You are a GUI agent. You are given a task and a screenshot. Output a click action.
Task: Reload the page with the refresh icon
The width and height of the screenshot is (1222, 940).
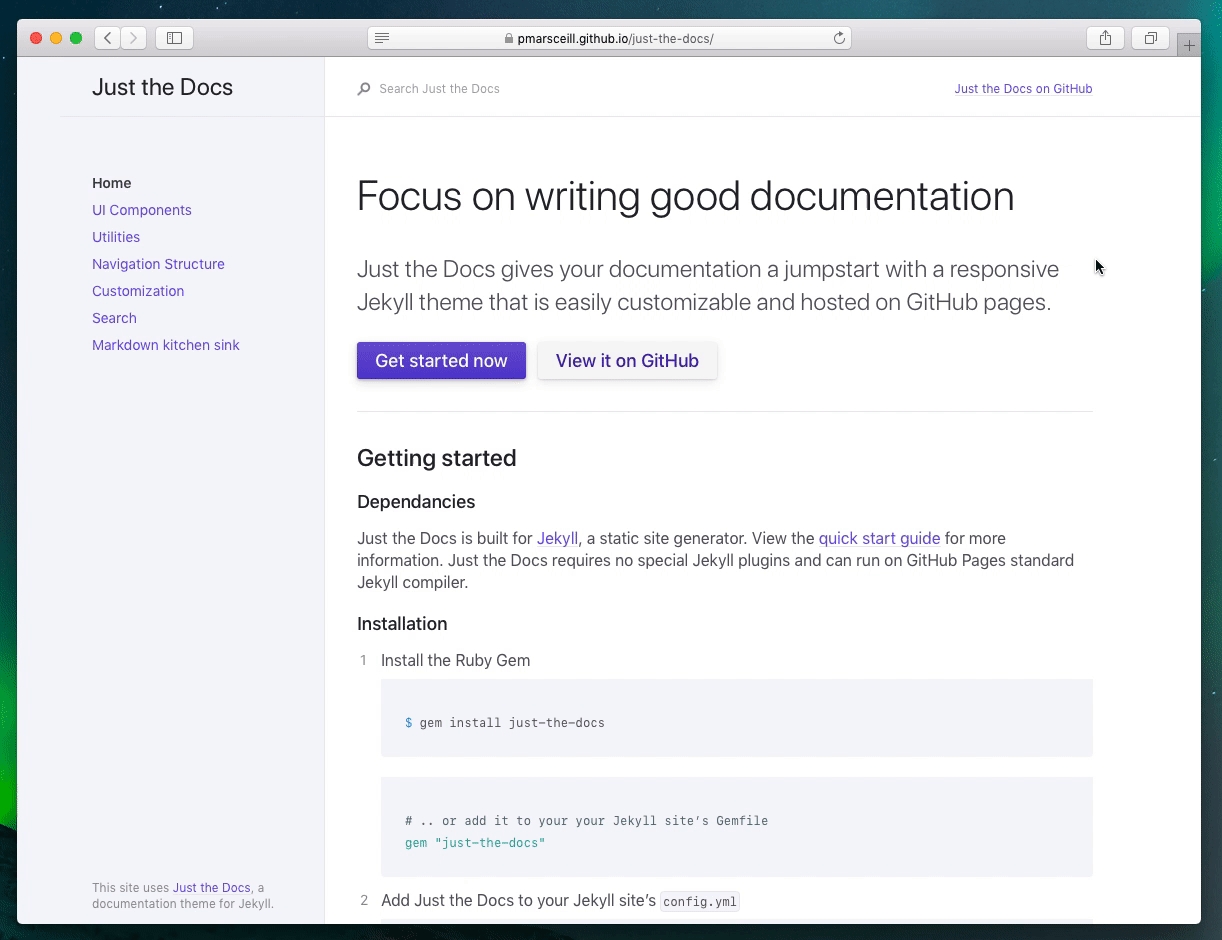click(839, 38)
